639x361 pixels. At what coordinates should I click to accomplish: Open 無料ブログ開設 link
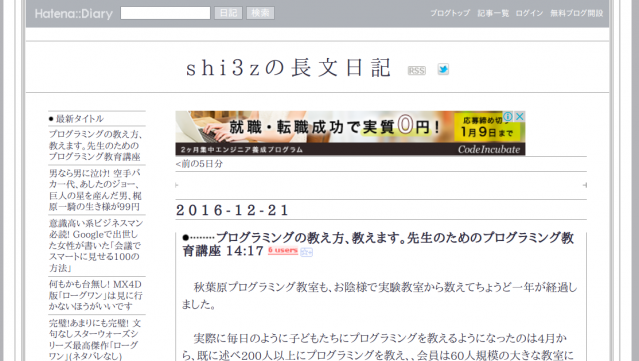pos(576,13)
